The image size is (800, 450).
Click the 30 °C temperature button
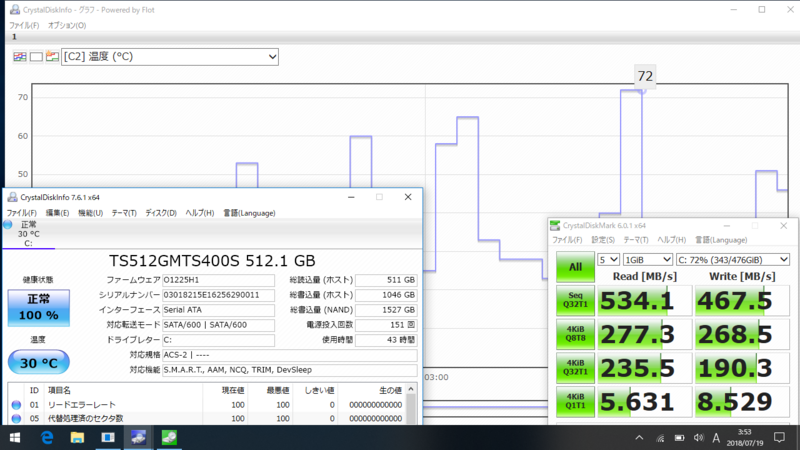(x=39, y=362)
